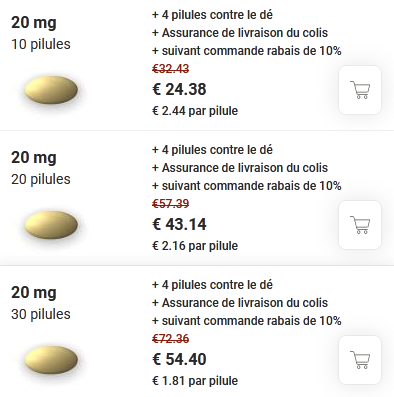Click the pill image for 30 pilules
Screen dimensions: 394x397
coord(51,360)
